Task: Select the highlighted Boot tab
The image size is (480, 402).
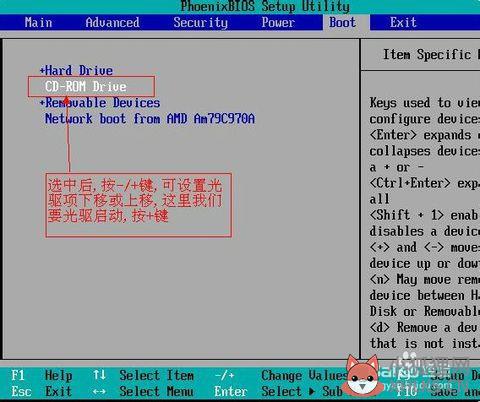Action: (342, 22)
